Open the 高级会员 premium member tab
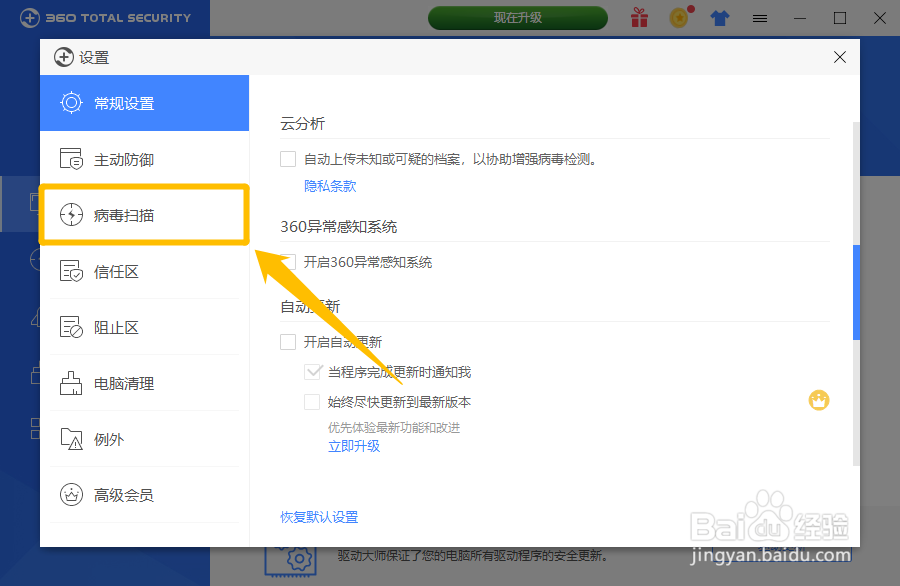This screenshot has width=900, height=586. coord(144,495)
